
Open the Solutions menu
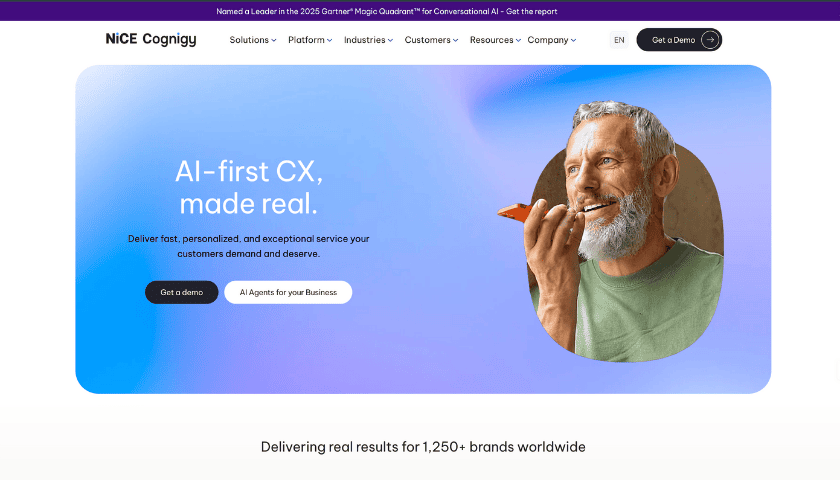249,40
